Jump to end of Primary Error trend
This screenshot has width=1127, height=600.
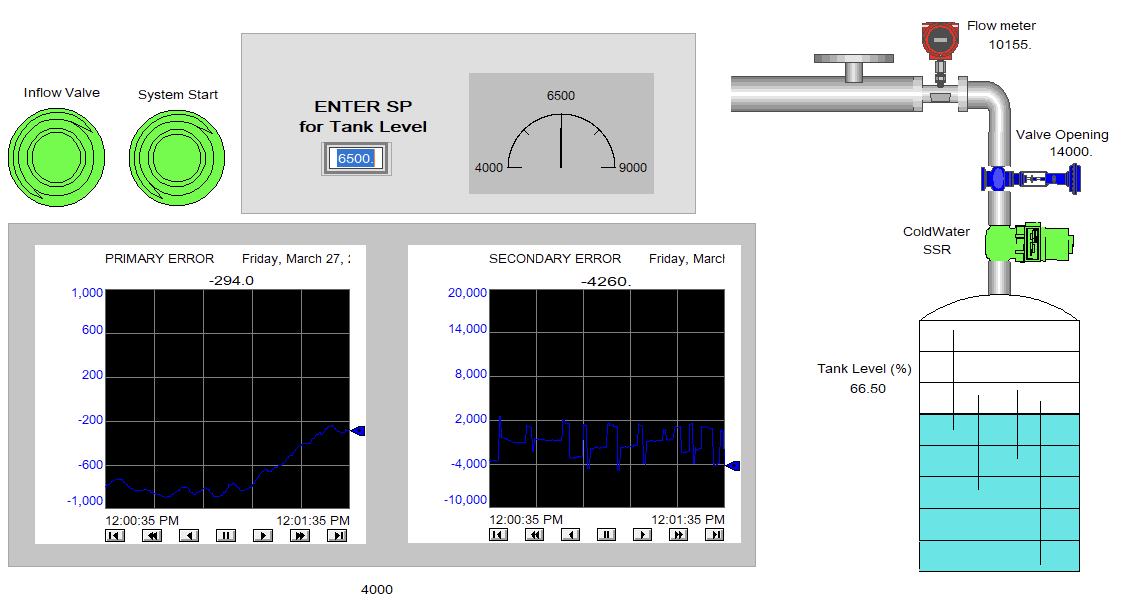pos(337,535)
